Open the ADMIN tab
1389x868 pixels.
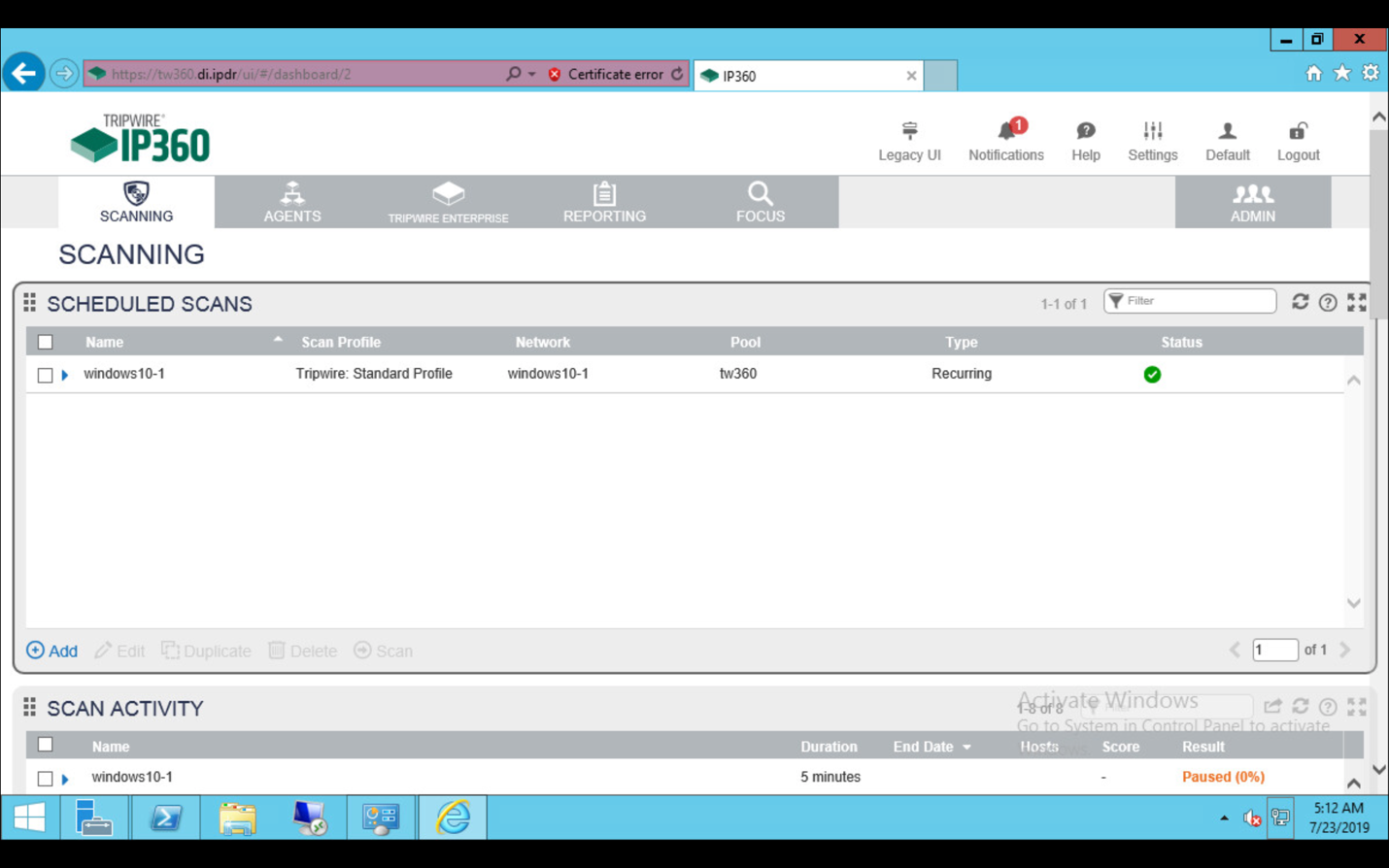[1253, 202]
